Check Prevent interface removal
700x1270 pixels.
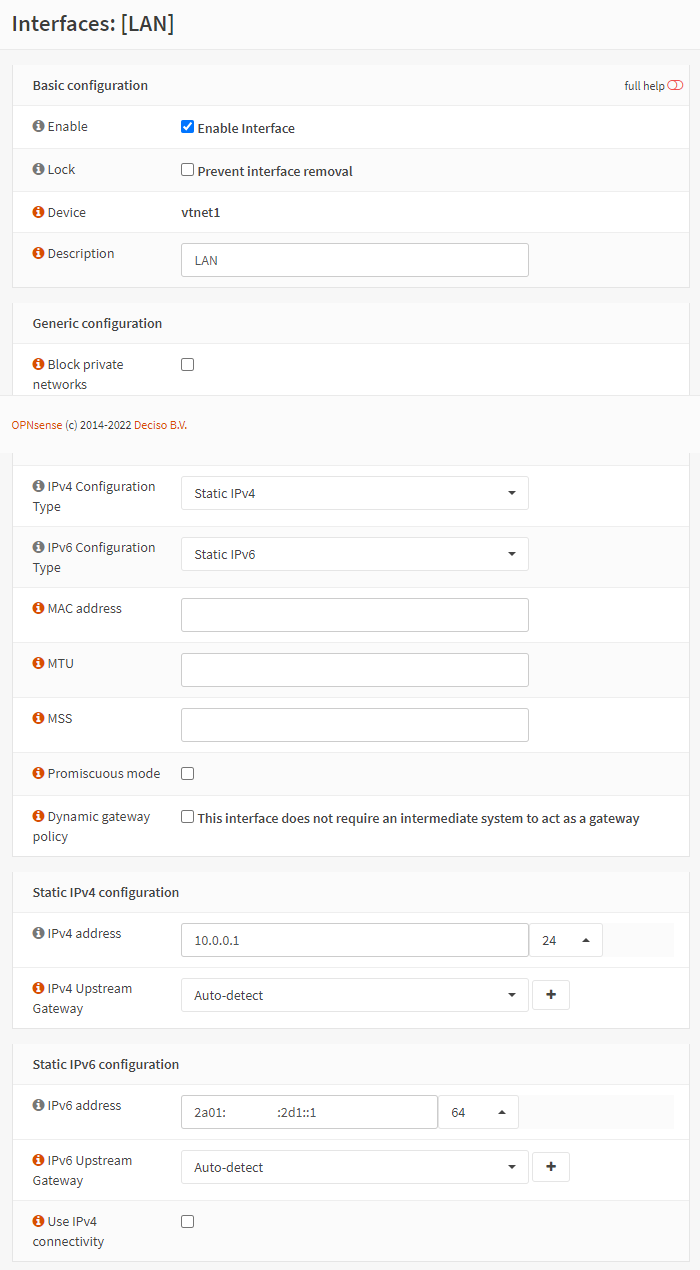point(187,170)
